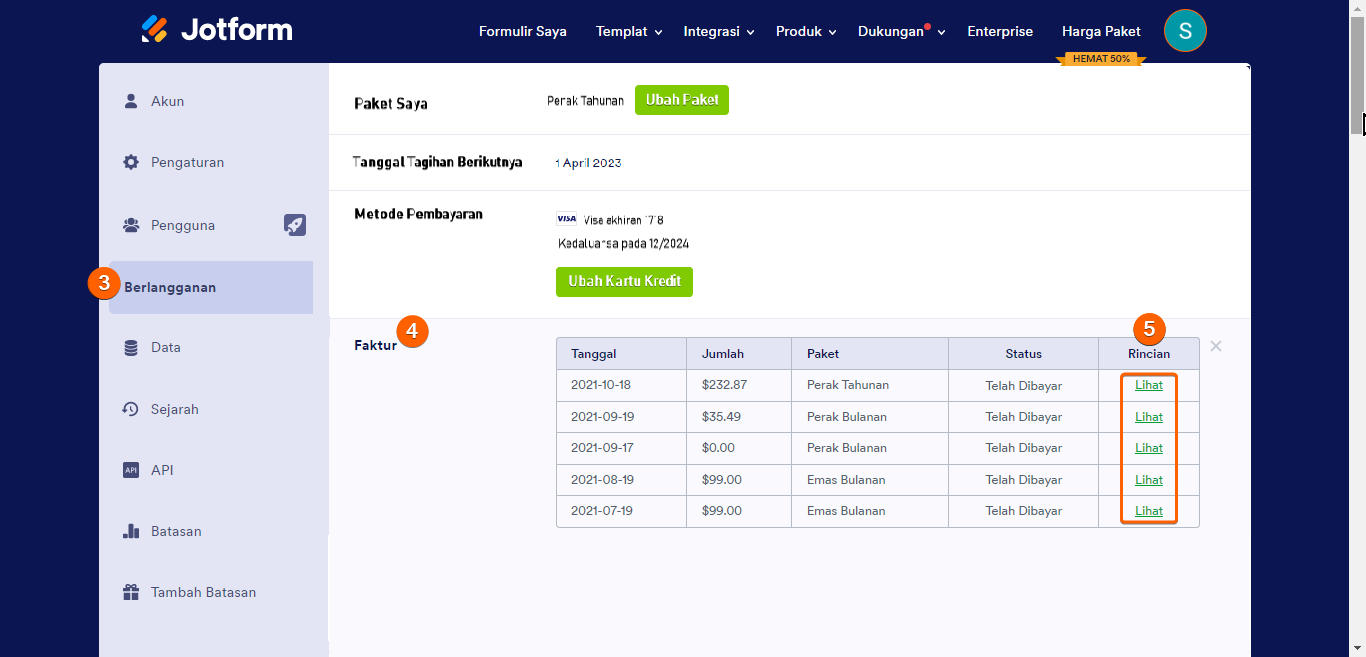Click the Jotform logo
This screenshot has height=657, width=1366.
(217, 30)
